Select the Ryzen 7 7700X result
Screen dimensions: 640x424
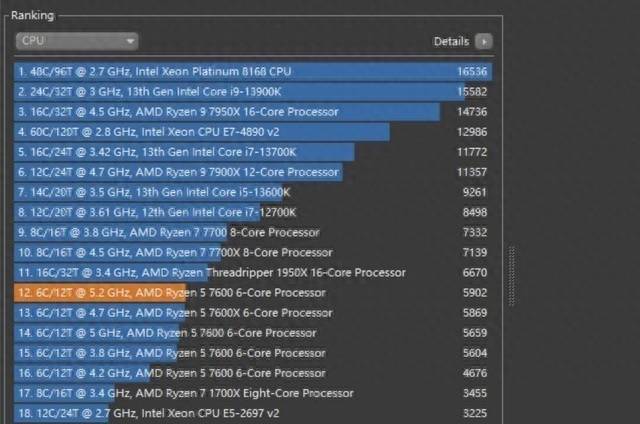point(253,252)
